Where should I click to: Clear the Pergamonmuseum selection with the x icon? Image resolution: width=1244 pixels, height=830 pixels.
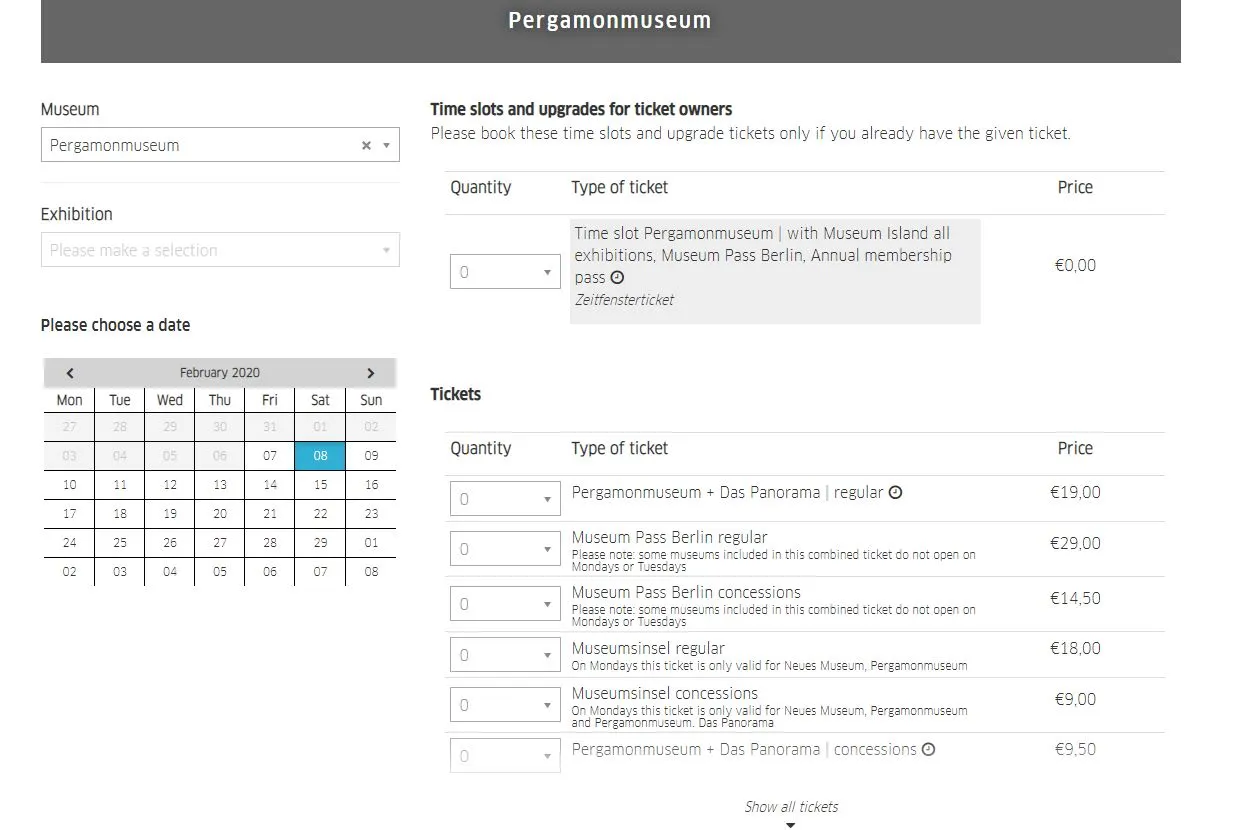click(366, 145)
